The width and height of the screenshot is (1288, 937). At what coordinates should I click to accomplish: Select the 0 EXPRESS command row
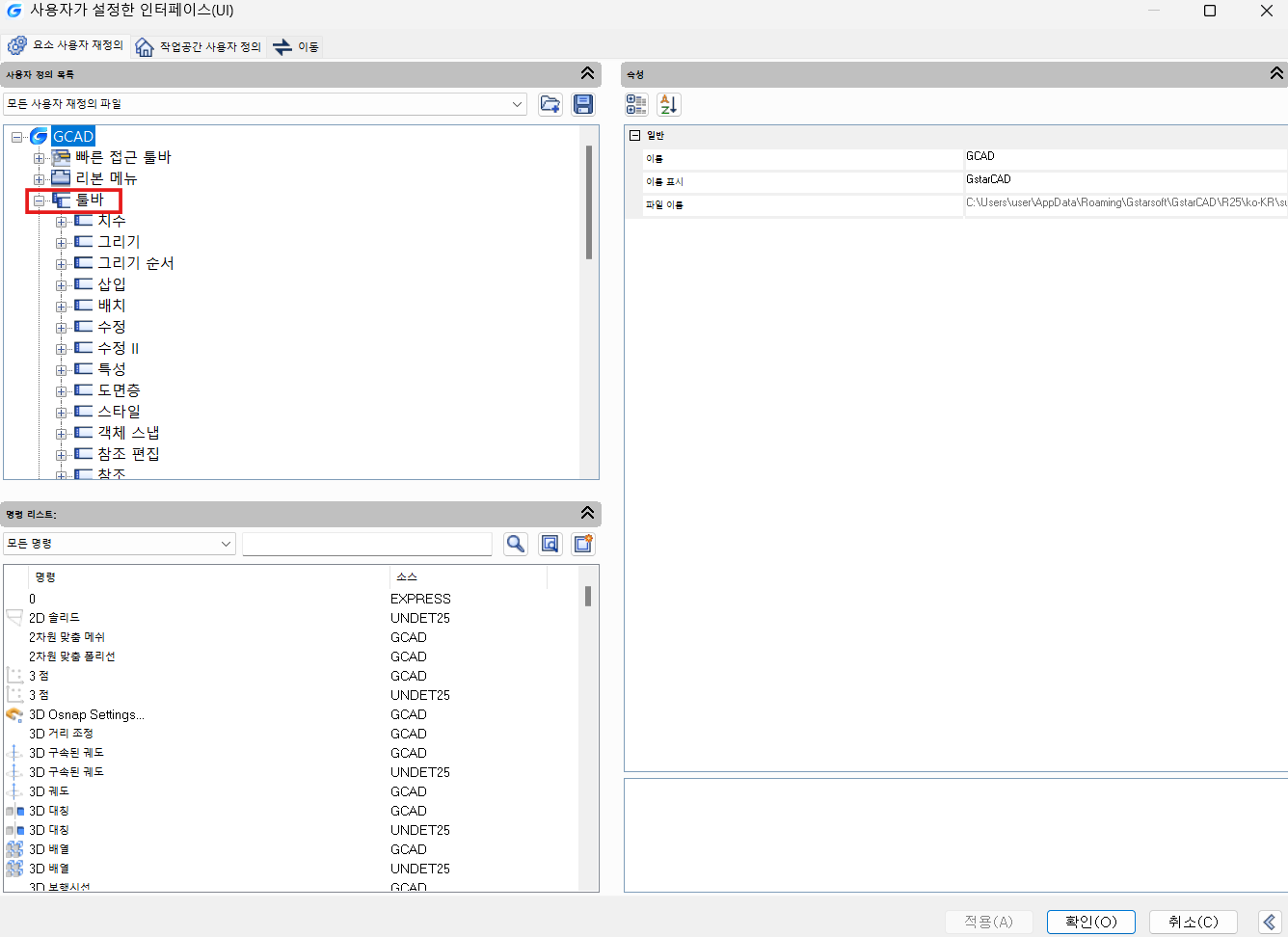click(x=291, y=599)
